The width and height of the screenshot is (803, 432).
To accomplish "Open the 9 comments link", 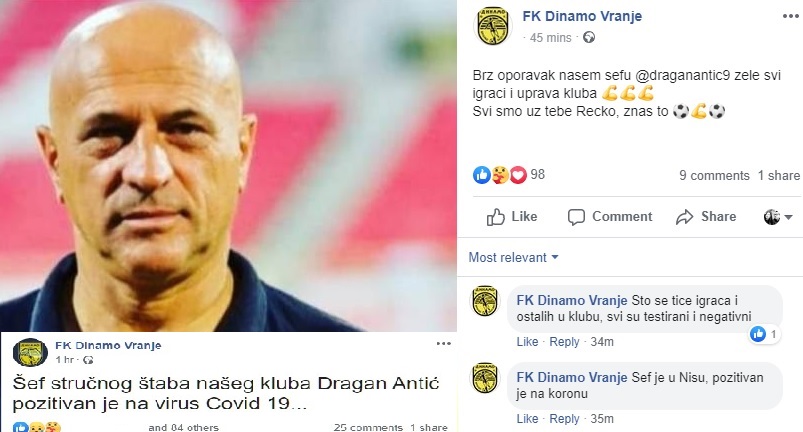I will (x=714, y=176).
